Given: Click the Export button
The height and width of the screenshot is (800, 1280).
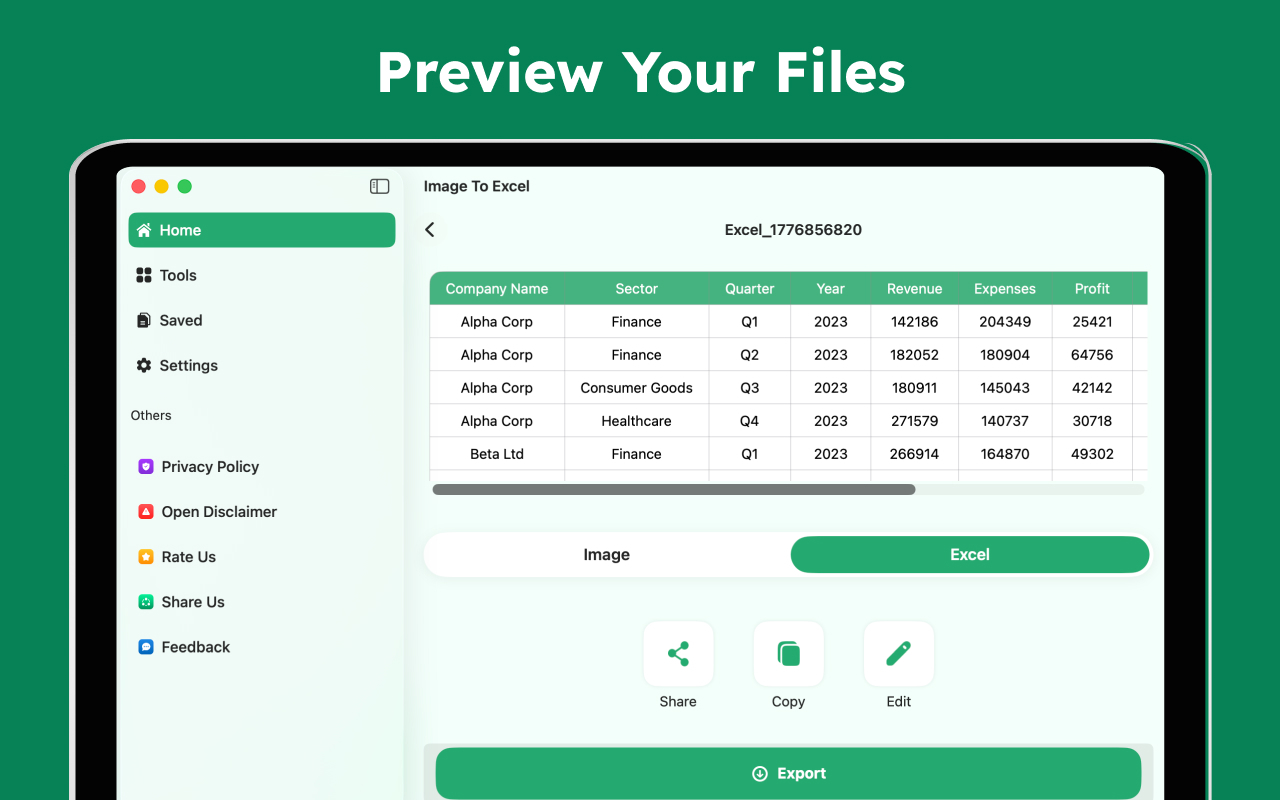Looking at the screenshot, I should click(788, 773).
